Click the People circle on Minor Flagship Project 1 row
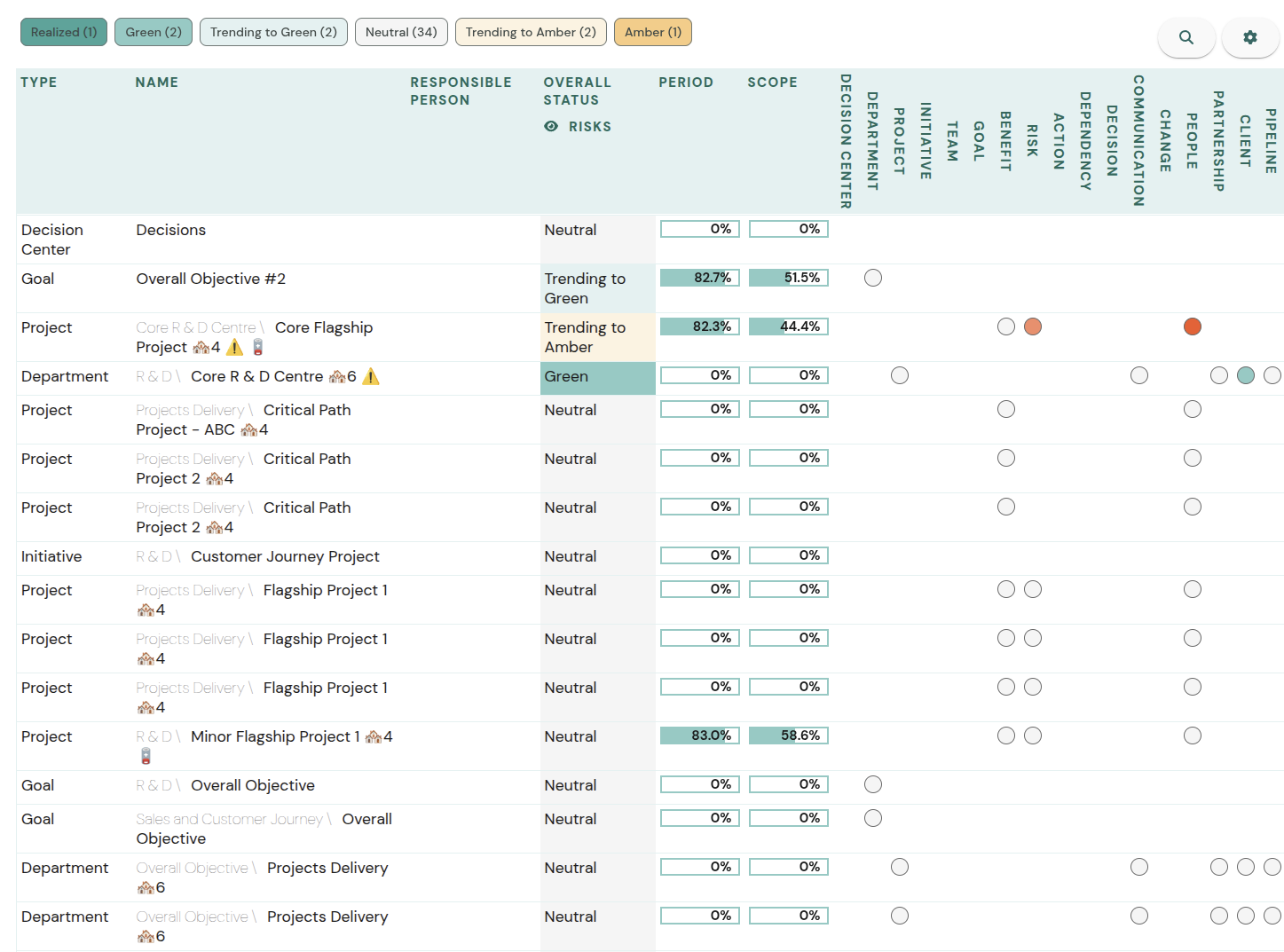Screen dimensions: 1284x952 pos(1193,736)
